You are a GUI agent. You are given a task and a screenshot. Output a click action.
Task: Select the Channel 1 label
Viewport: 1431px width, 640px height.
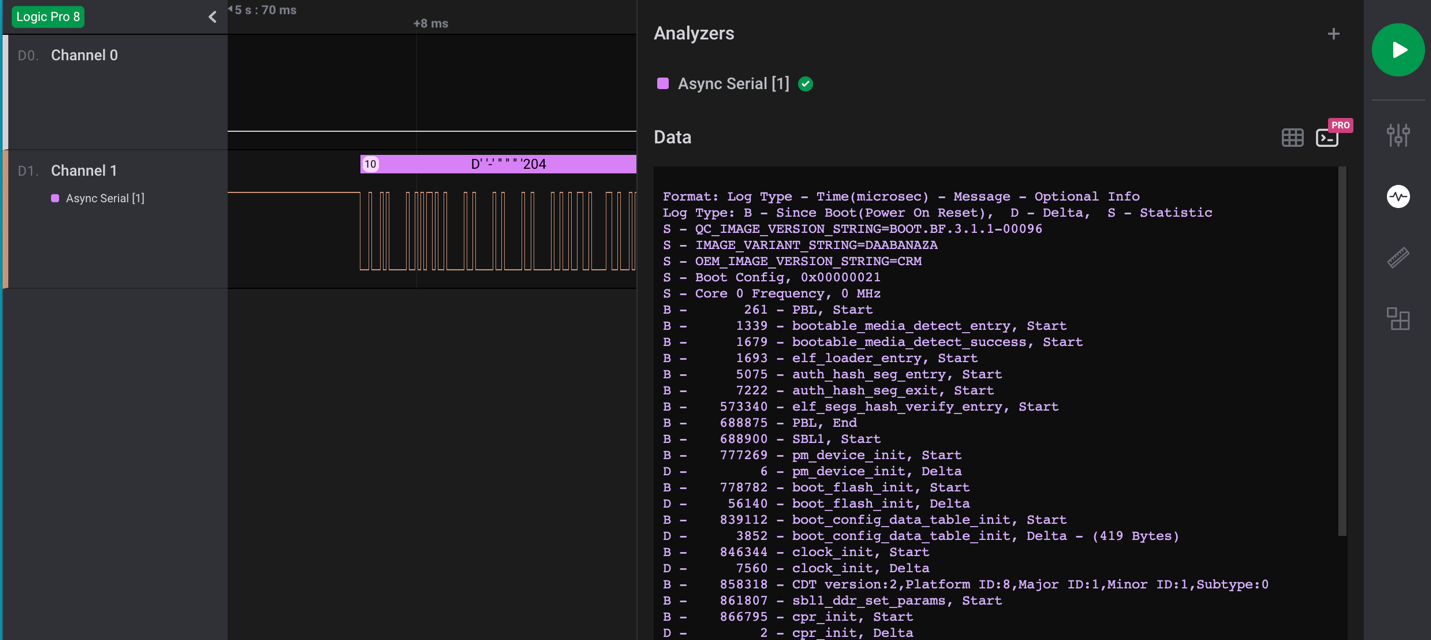tap(84, 171)
